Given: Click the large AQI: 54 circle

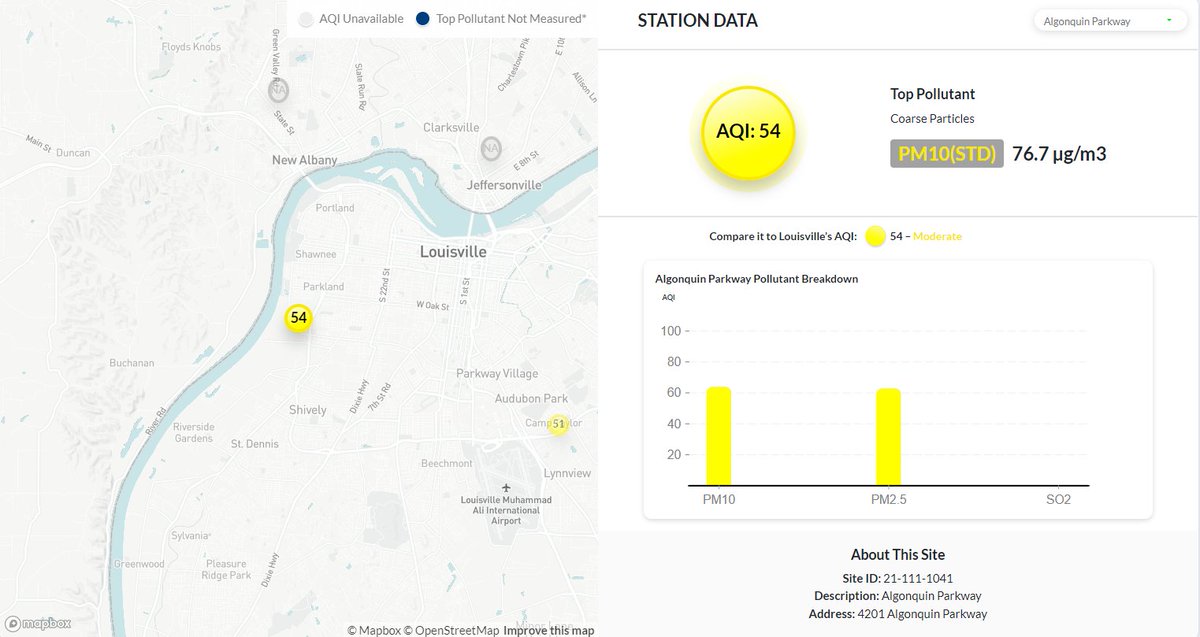Looking at the screenshot, I should [x=748, y=132].
